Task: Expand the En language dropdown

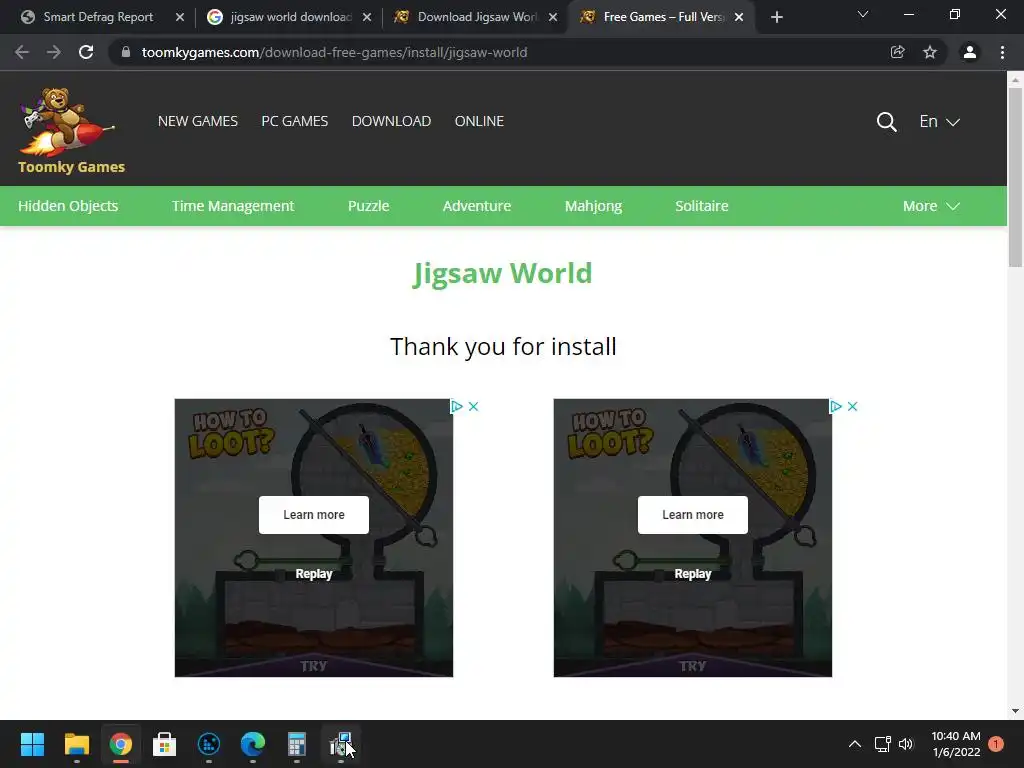Action: tap(939, 121)
